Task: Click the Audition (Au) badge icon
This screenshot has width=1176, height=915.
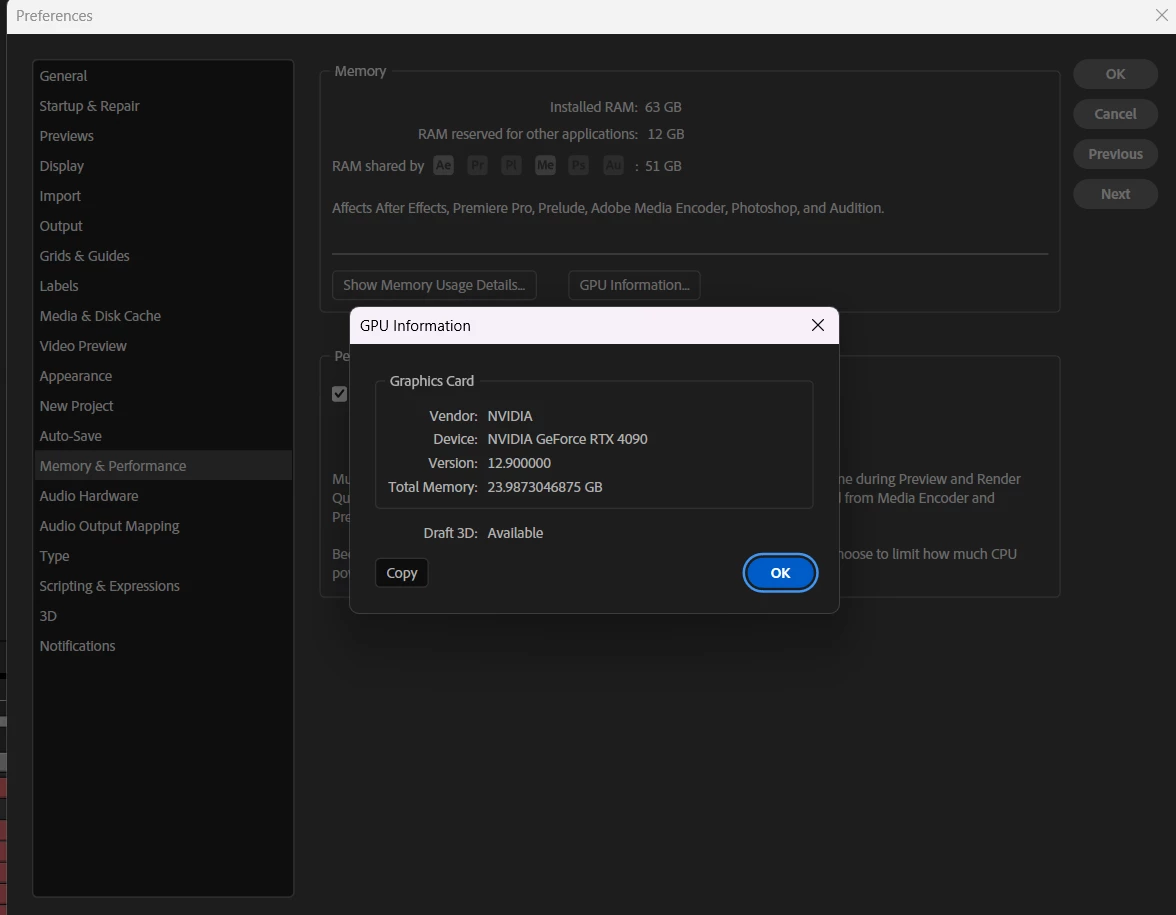Action: point(613,165)
